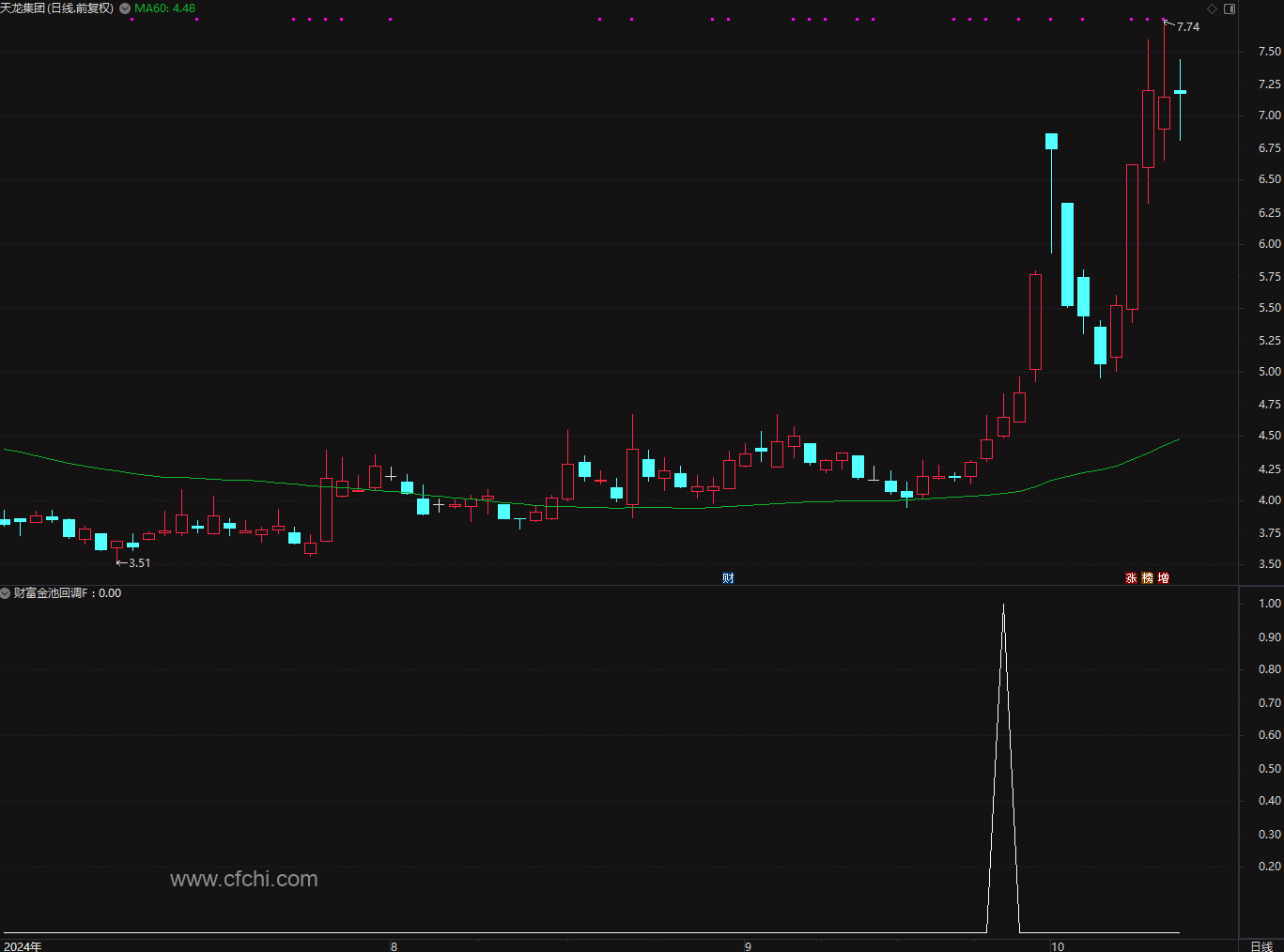The height and width of the screenshot is (952, 1284).
Task: Open the dropdown beside 天龙集团 title
Action: coord(125,8)
